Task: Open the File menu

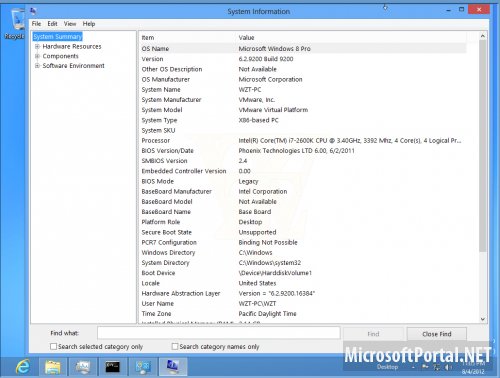Action: (36, 24)
